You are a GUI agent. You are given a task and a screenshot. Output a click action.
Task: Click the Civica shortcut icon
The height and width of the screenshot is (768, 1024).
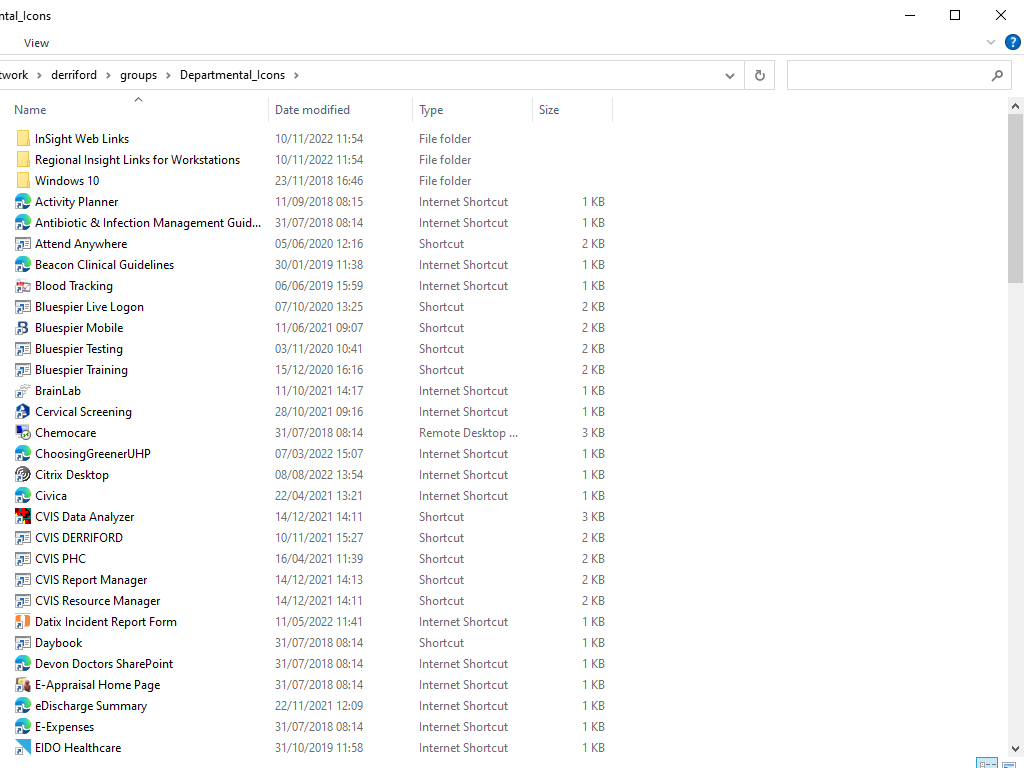click(23, 496)
